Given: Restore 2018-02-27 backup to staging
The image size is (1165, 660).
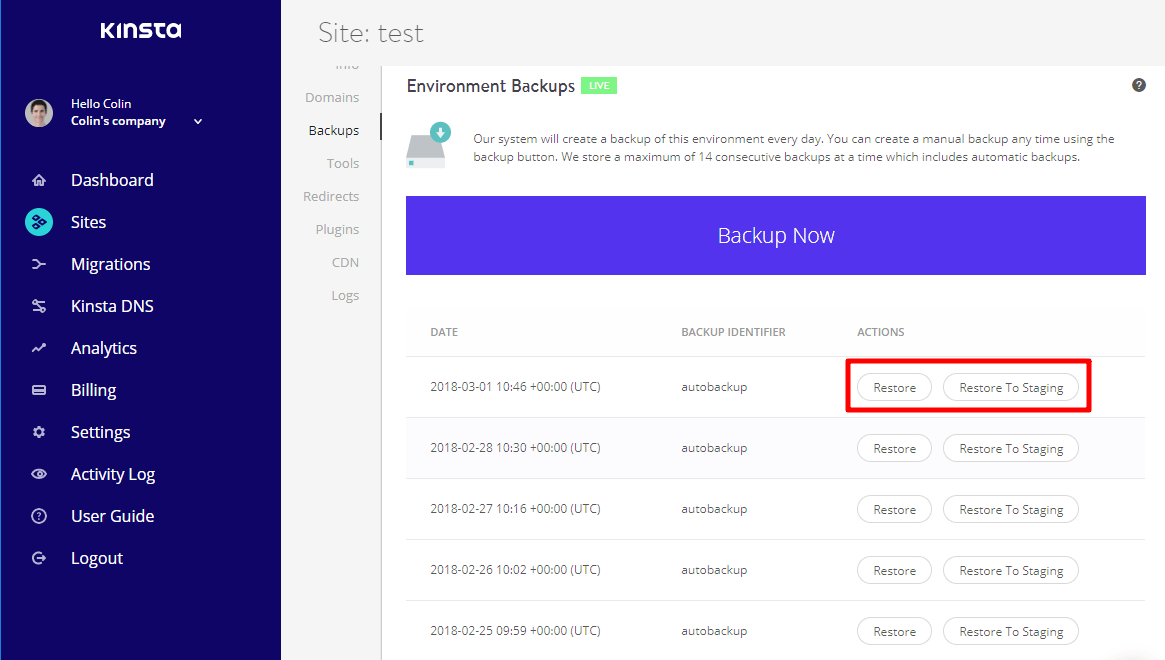Looking at the screenshot, I should (x=1010, y=510).
